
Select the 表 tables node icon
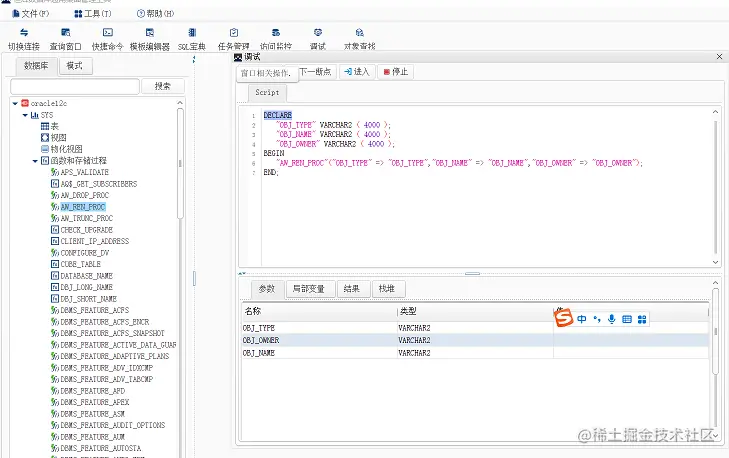click(x=45, y=126)
